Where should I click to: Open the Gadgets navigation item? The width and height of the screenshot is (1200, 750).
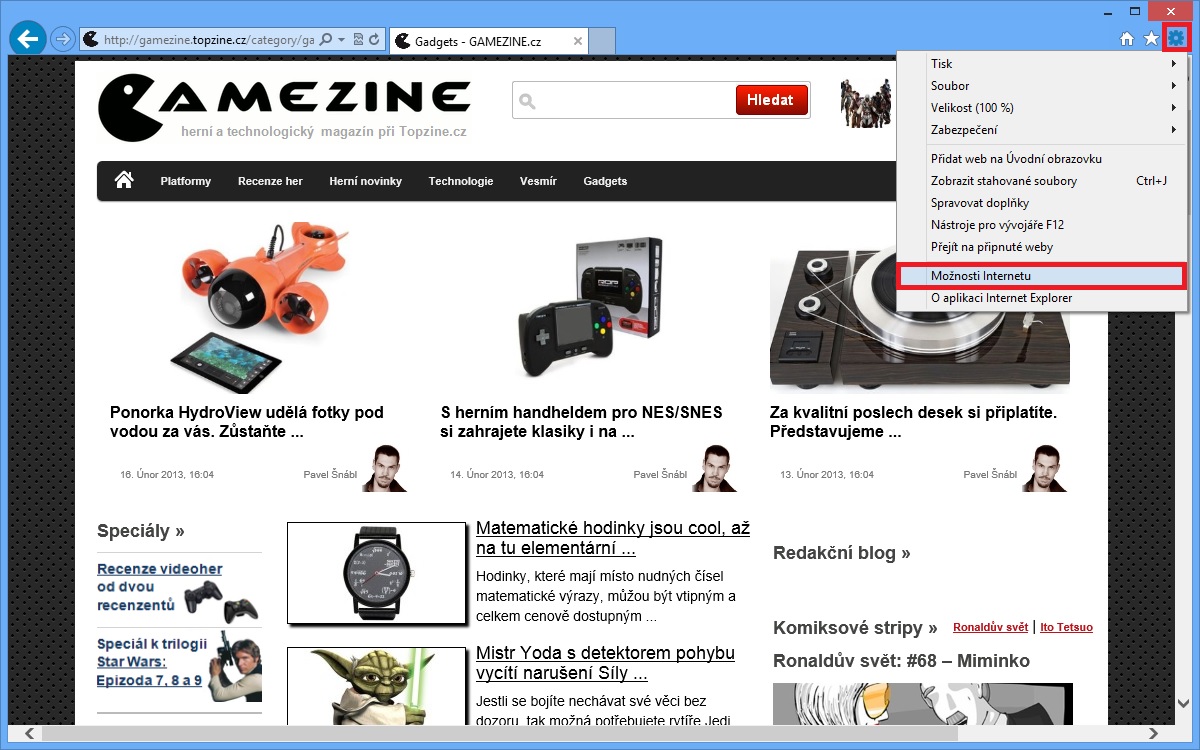click(x=605, y=181)
